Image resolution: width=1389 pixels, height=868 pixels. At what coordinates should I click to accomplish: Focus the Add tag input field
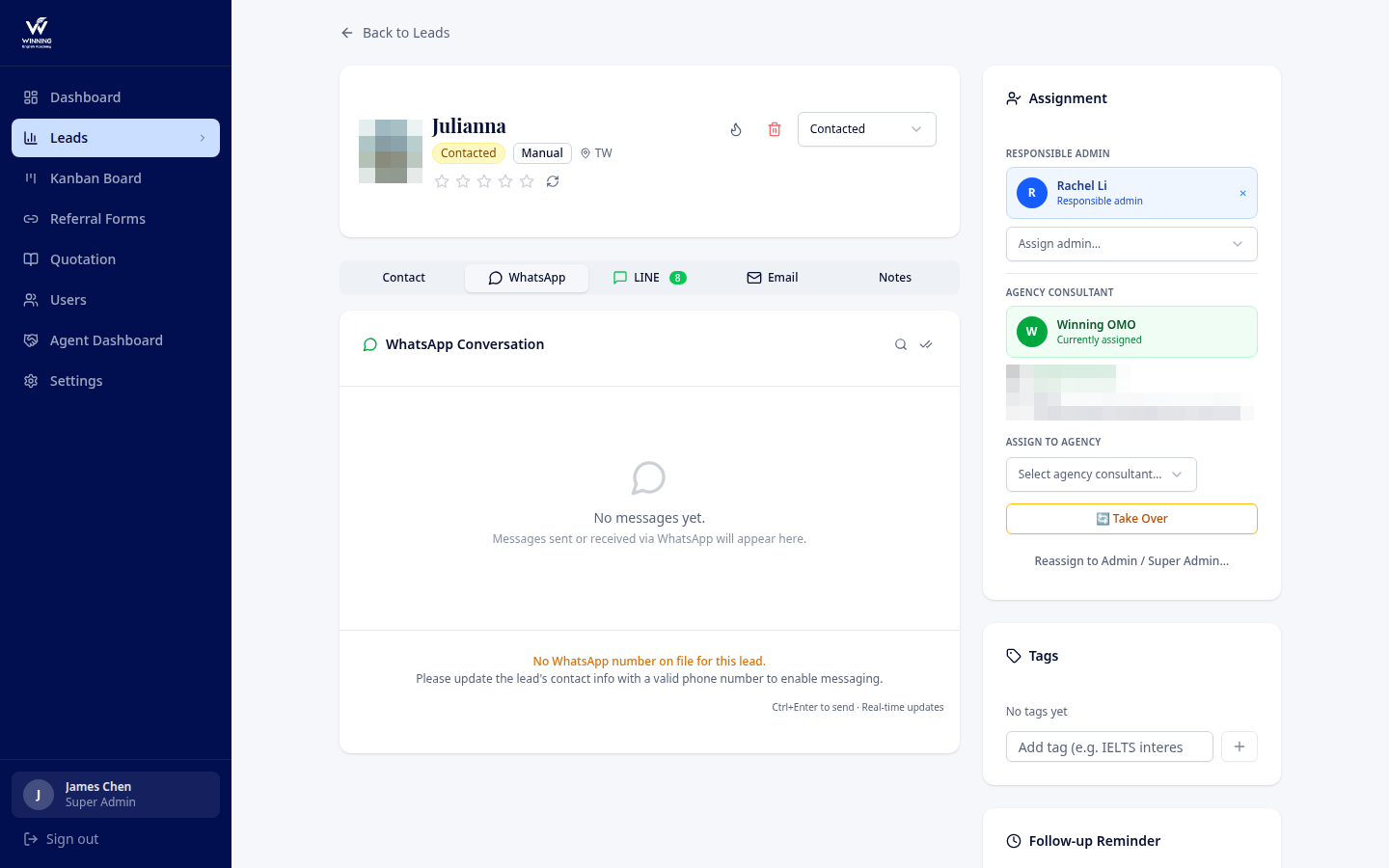pos(1109,747)
